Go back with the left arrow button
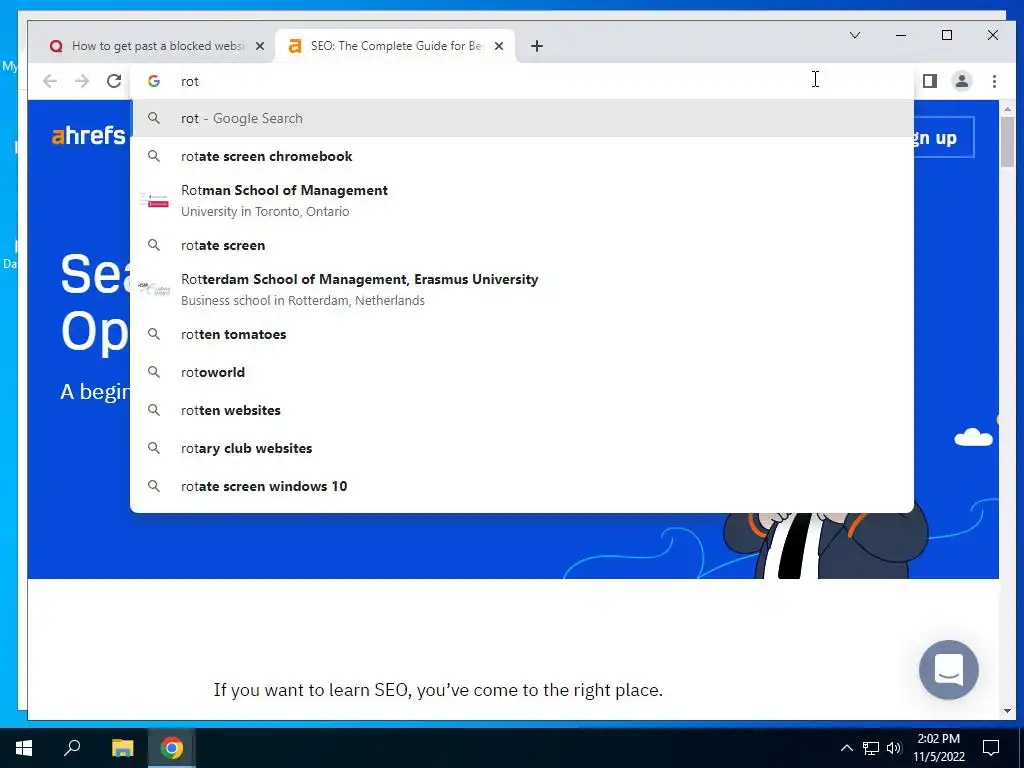This screenshot has height=768, width=1024. [x=50, y=81]
